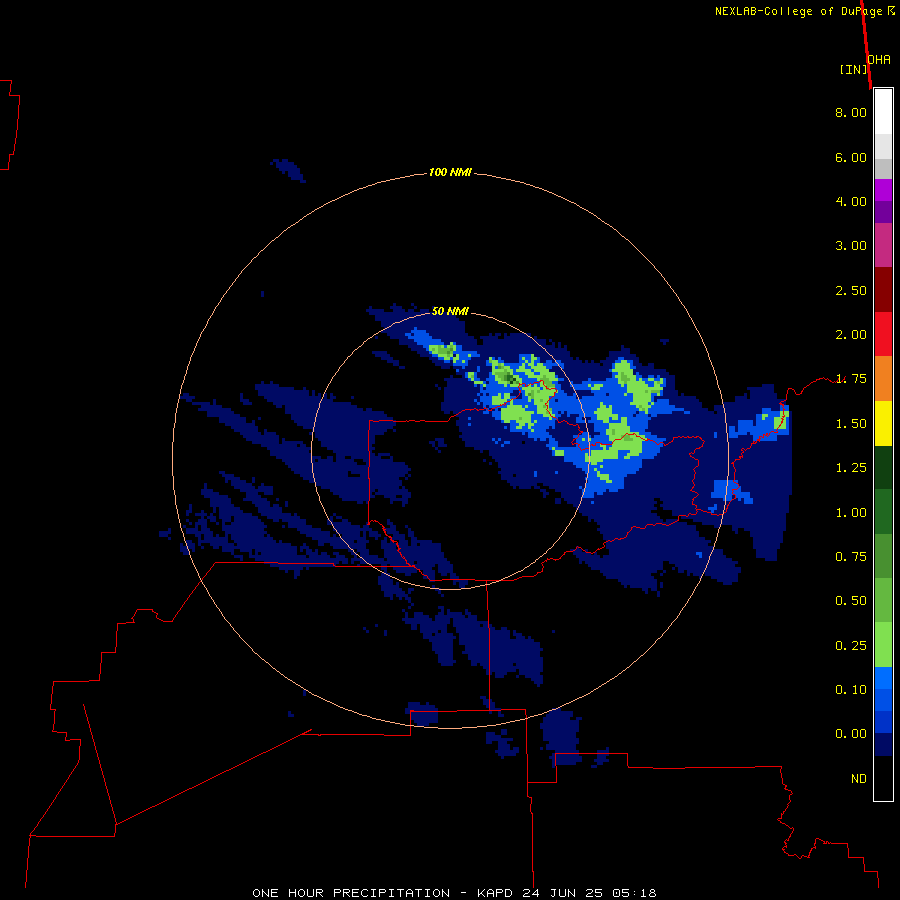Click the 0.10 legend value

[851, 689]
